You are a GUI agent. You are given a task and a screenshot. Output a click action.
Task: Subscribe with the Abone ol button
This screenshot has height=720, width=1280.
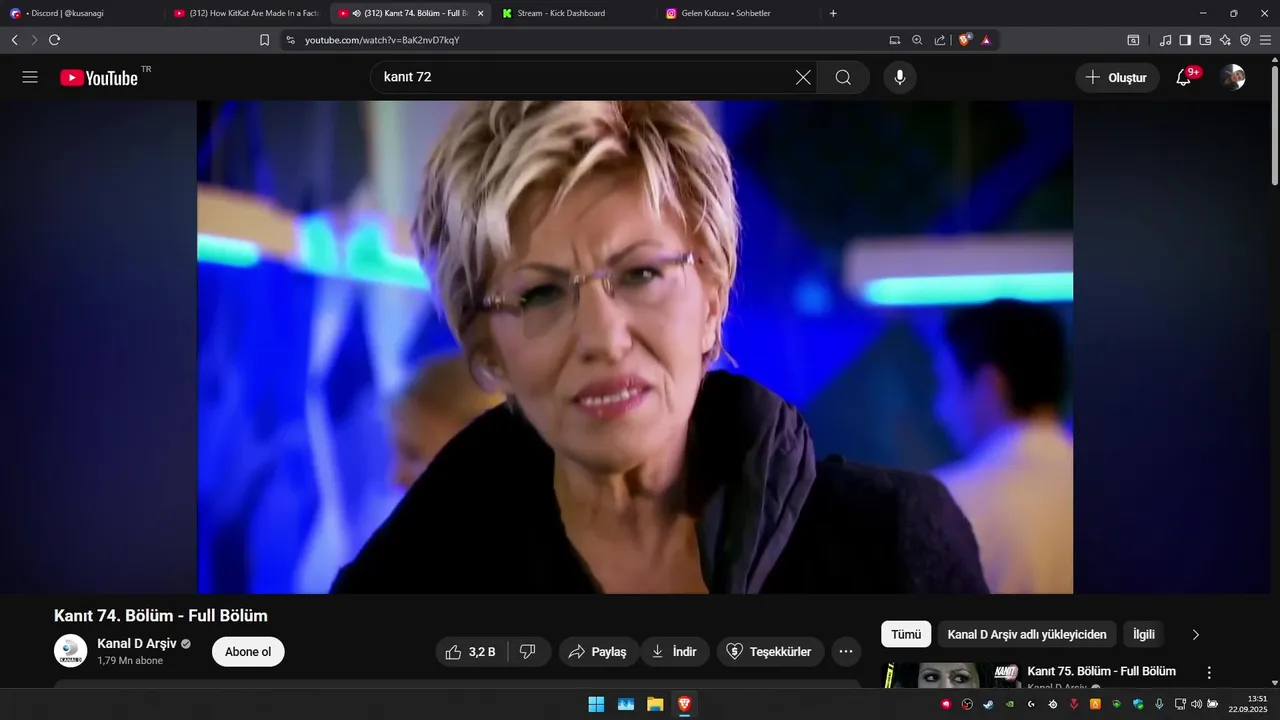click(248, 652)
